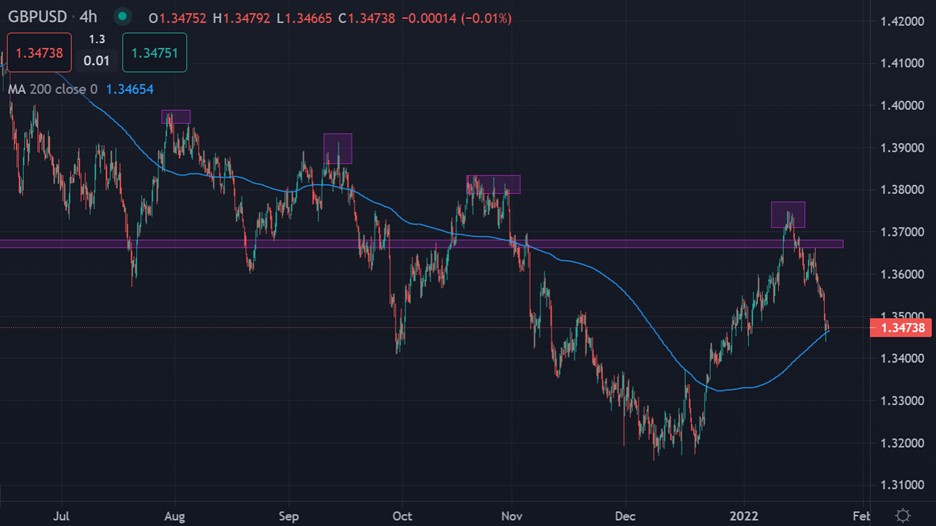Viewport: 936px width, 526px height.
Task: Click the 1.32000 price axis label
Action: pyautogui.click(x=902, y=443)
